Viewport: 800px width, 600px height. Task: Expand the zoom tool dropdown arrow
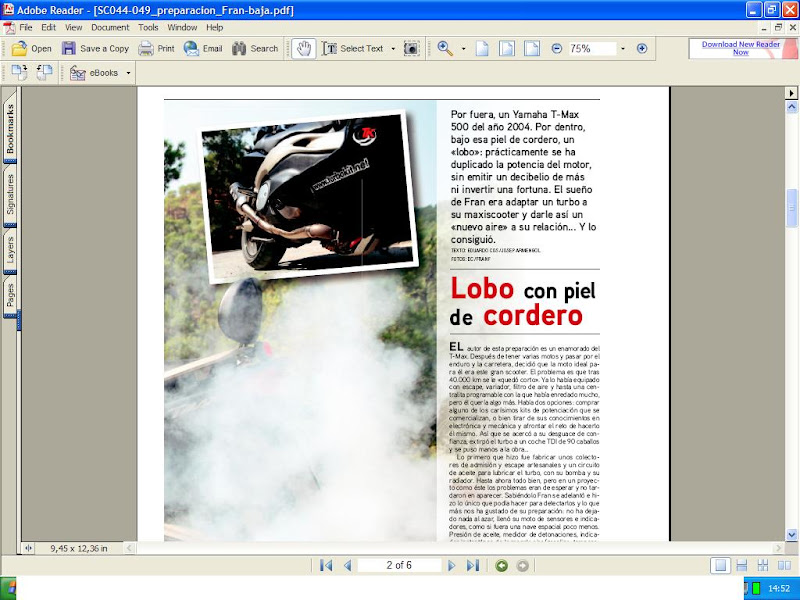click(463, 48)
